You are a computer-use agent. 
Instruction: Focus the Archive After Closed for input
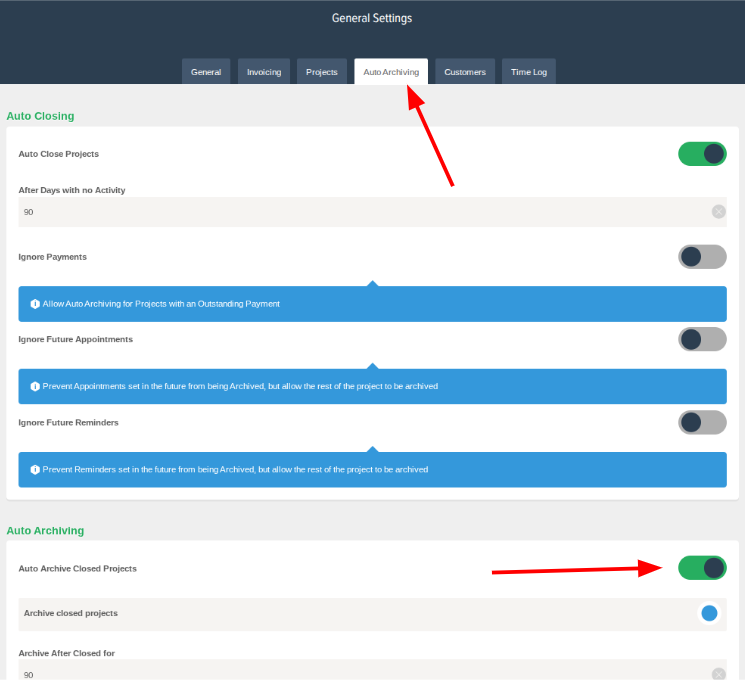click(x=360, y=673)
